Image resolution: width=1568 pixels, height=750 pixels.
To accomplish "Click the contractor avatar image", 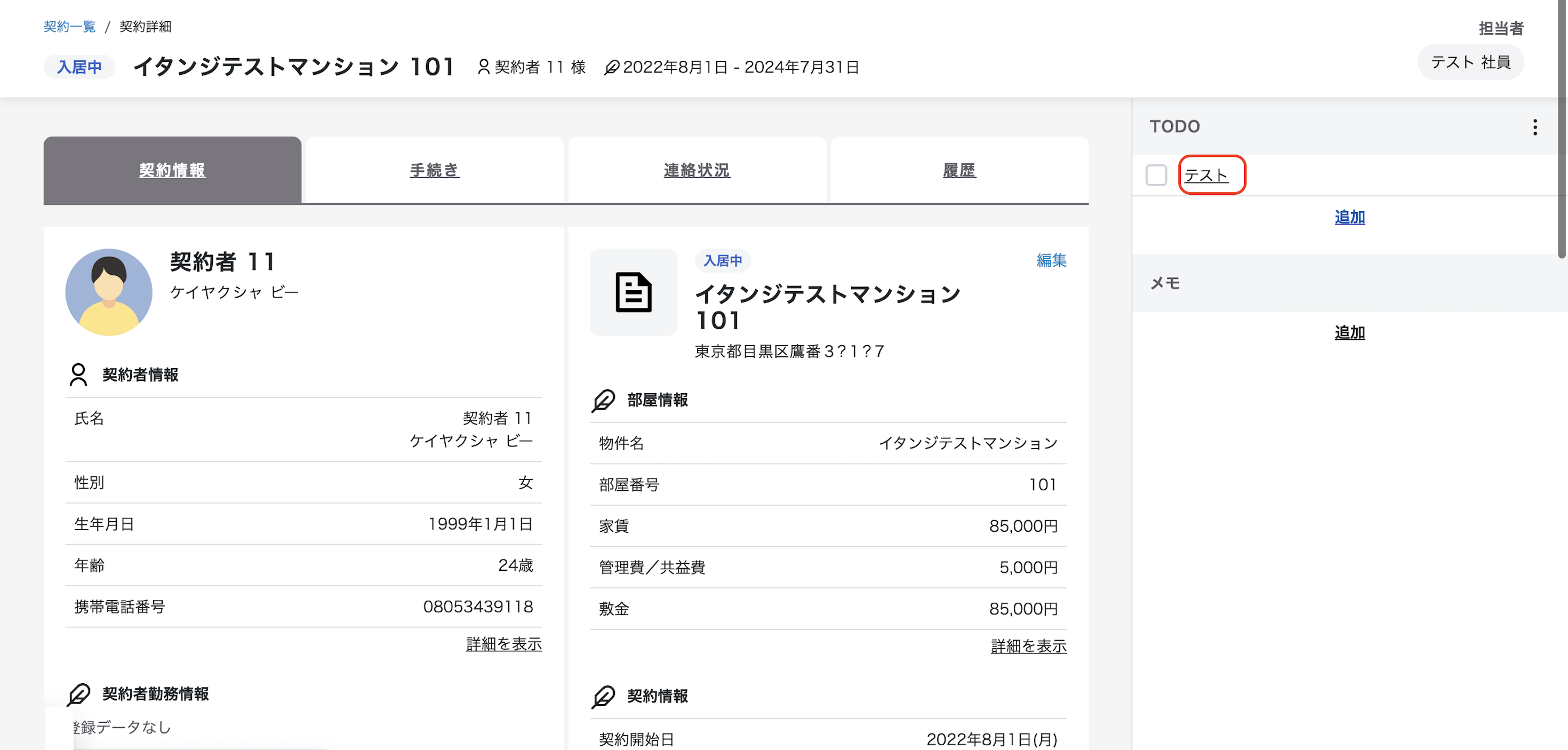I will pos(108,292).
